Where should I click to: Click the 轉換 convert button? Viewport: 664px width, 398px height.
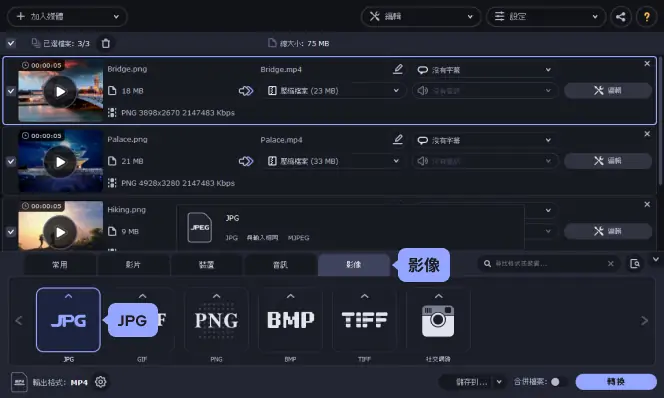tap(616, 381)
